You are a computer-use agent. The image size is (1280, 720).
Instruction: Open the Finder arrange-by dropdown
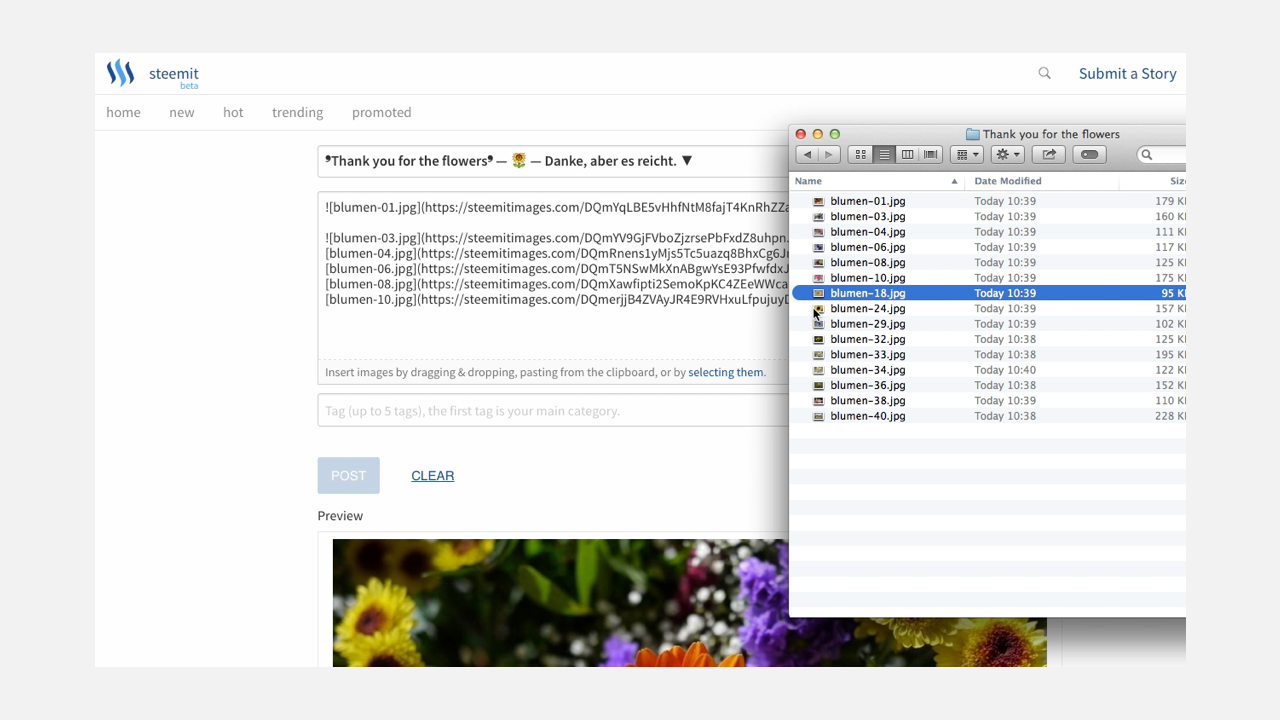tap(966, 155)
